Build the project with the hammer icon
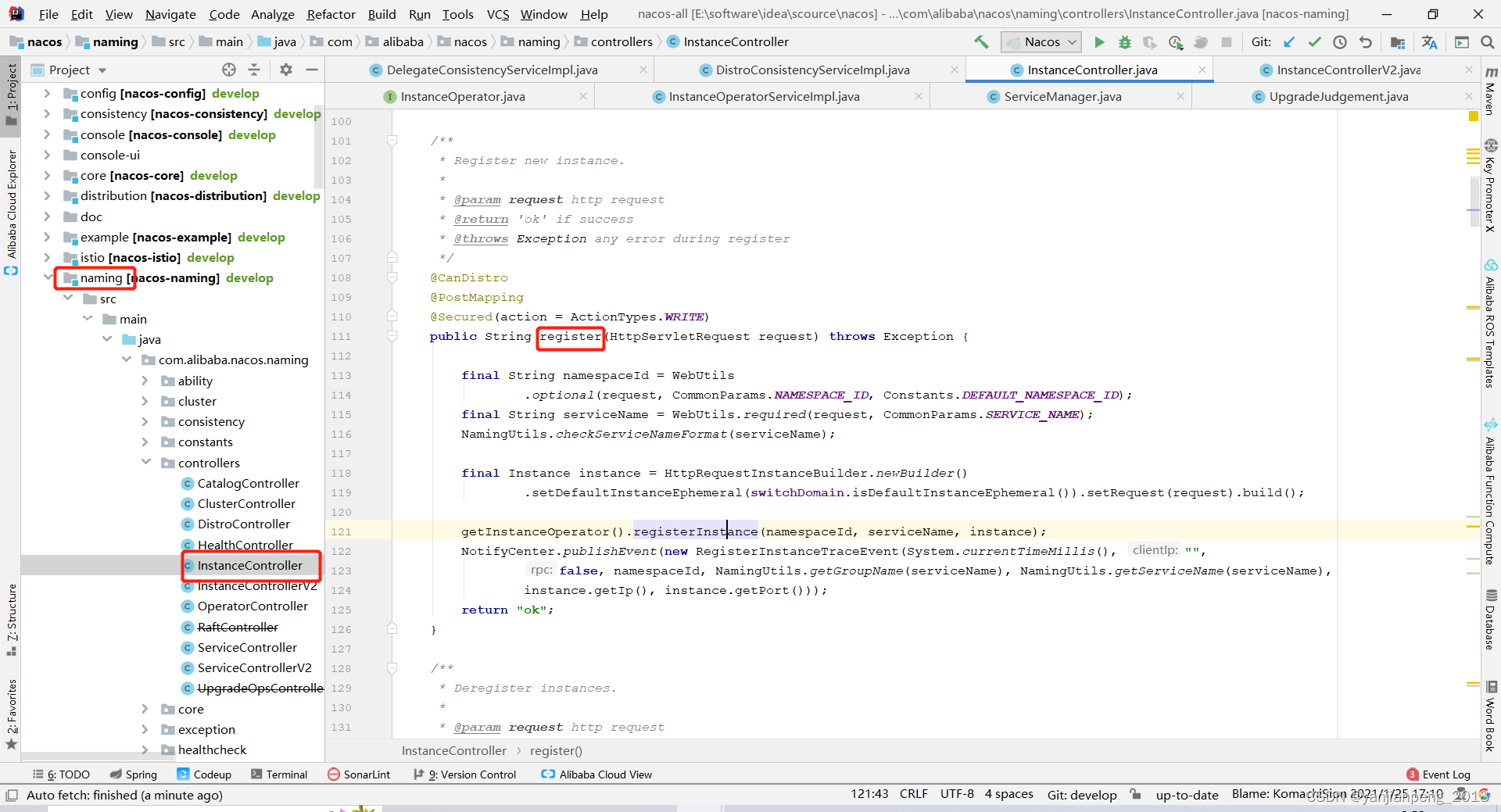The image size is (1501, 812). click(x=981, y=41)
